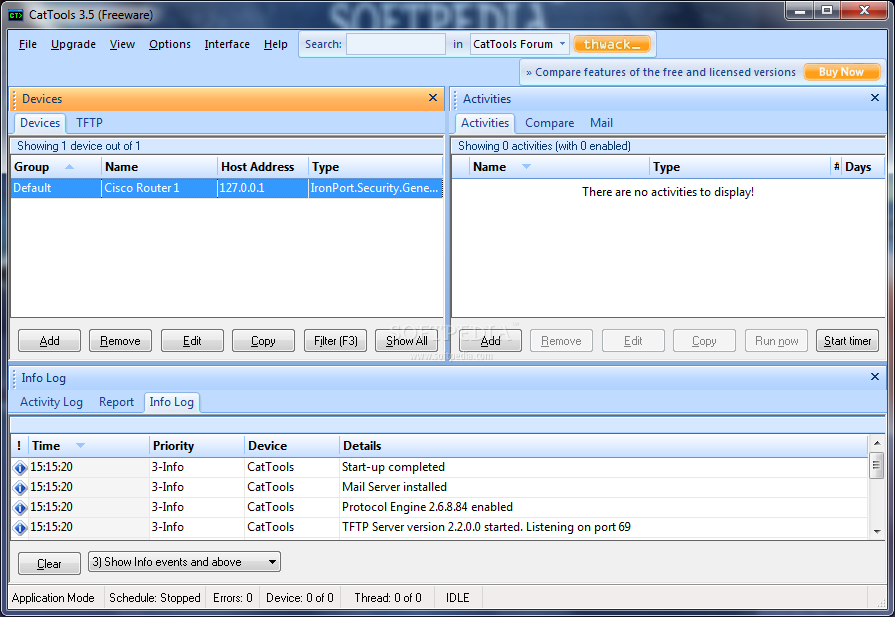Switch to the Devices tab
The height and width of the screenshot is (617, 895).
[40, 123]
